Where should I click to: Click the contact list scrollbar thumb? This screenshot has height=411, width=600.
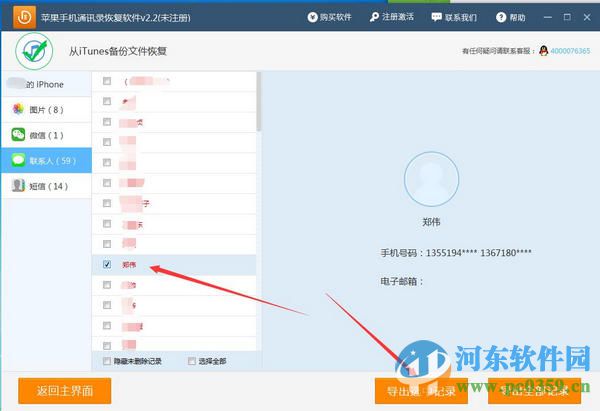pos(259,101)
